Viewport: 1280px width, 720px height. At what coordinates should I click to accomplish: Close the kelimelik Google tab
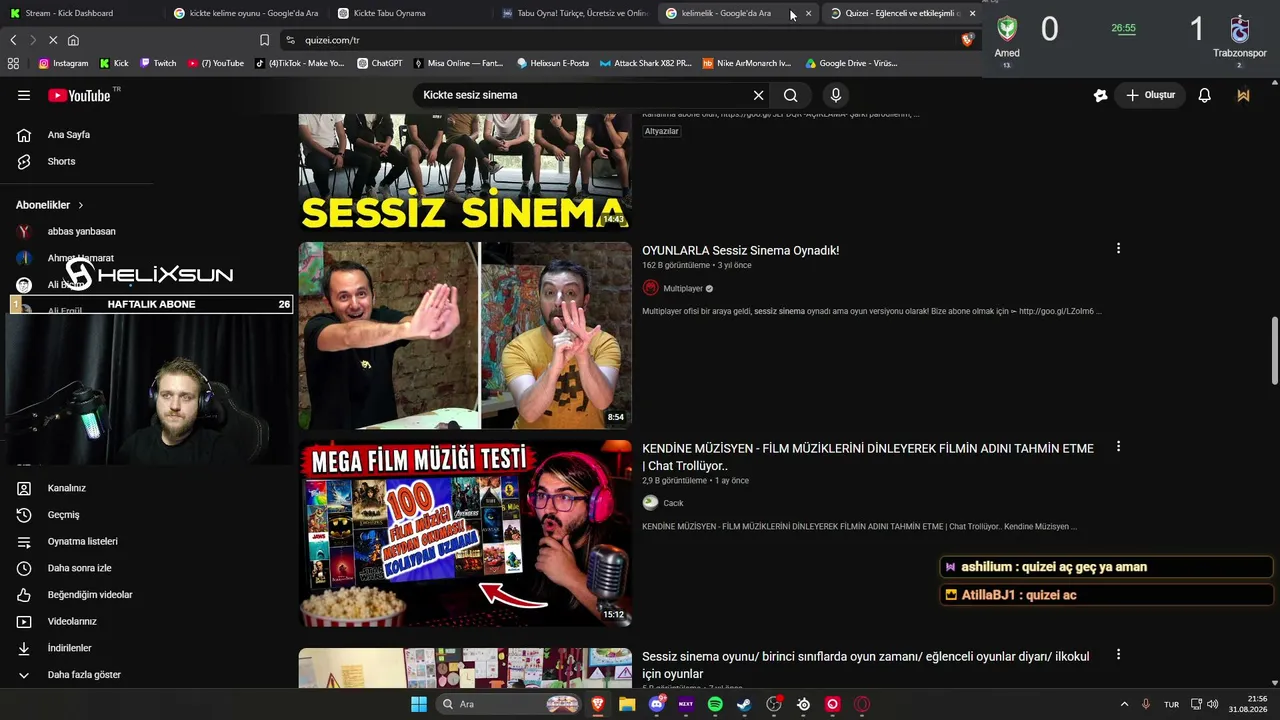point(808,13)
